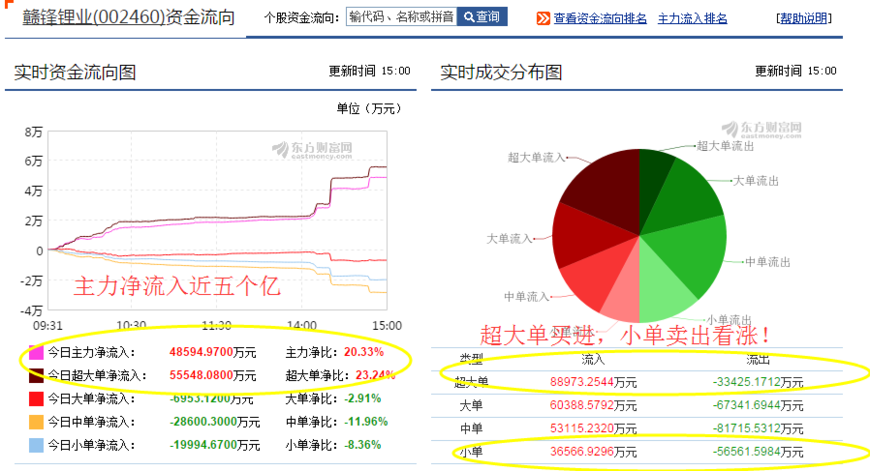Click the -56561.5984万元 outflow table cell
Viewport: 870px width, 471px height.
(x=758, y=452)
